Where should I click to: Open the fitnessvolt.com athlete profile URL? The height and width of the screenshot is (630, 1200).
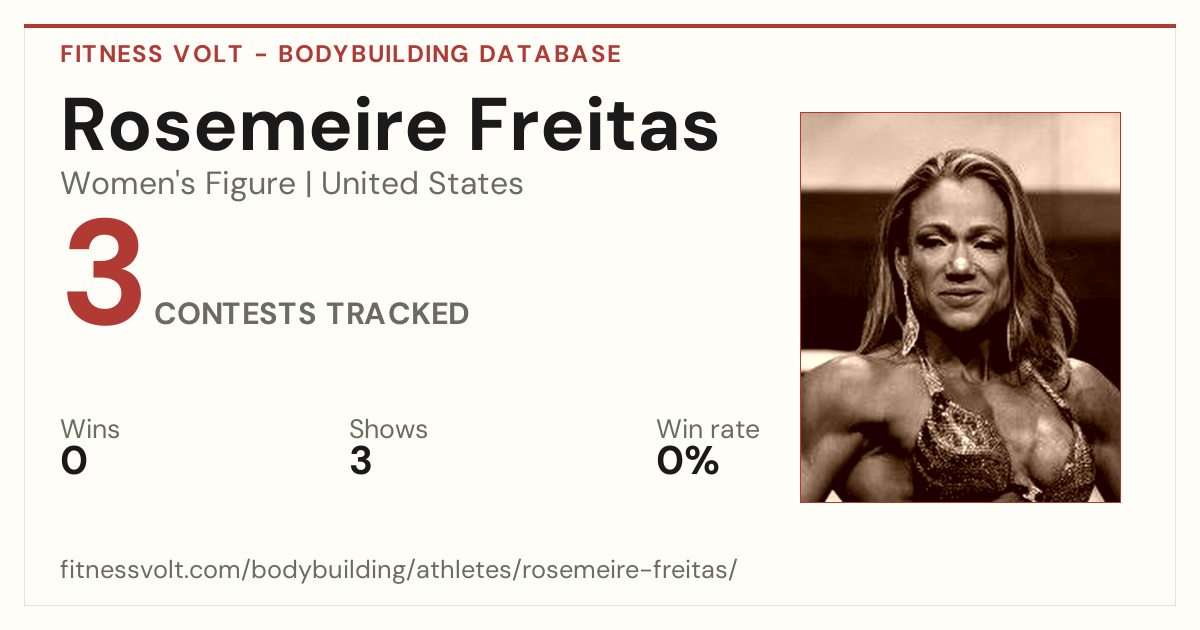[399, 570]
